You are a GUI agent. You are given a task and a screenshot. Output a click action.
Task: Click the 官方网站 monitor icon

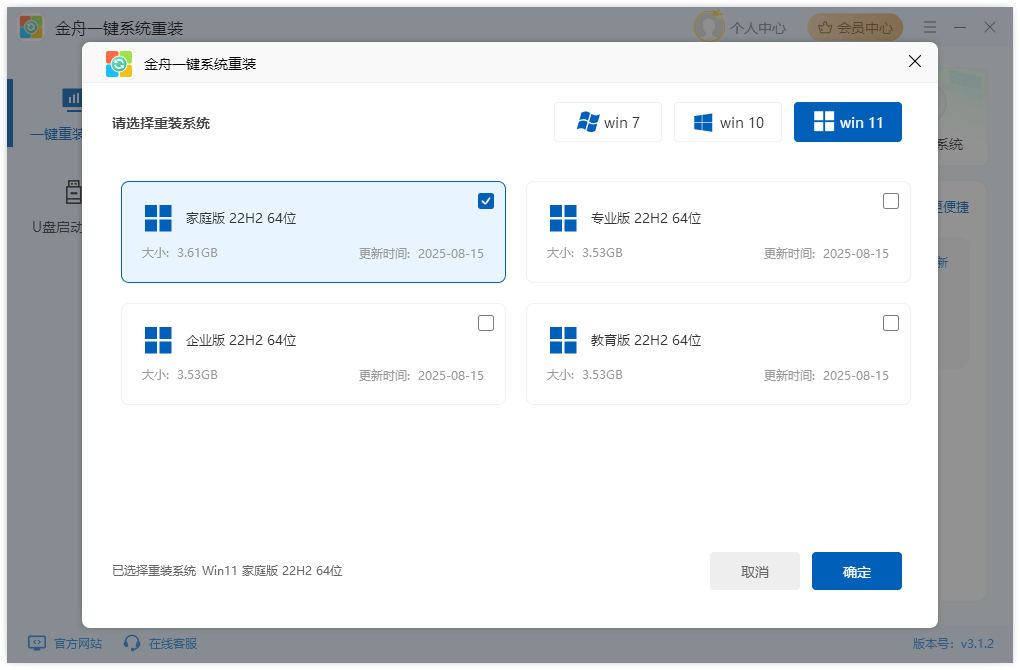37,643
